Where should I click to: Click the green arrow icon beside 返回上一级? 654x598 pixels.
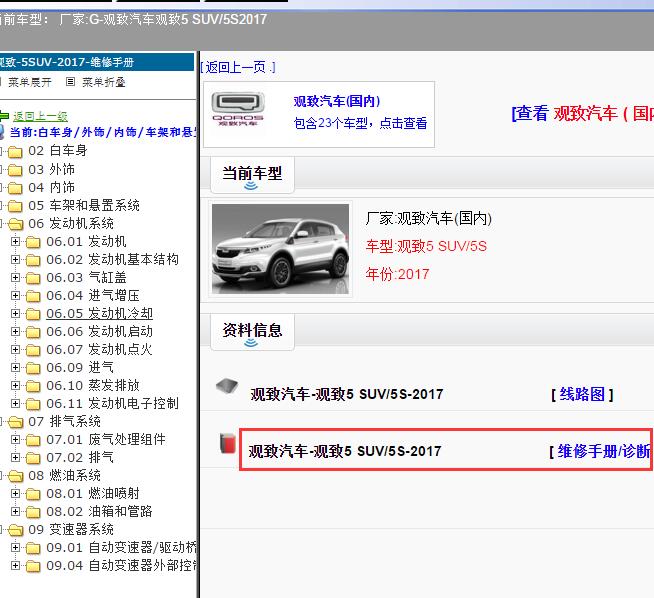point(4,116)
